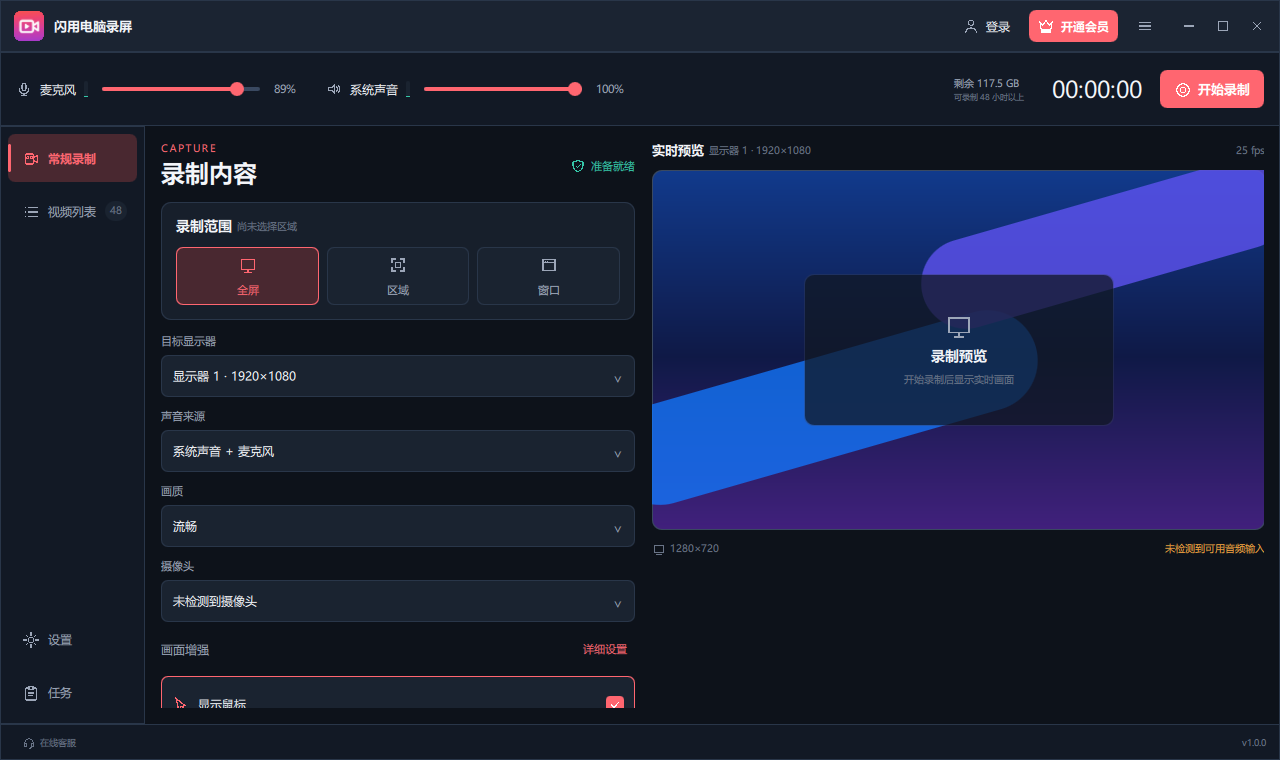Click the 实时预览 preview image
Image resolution: width=1280 pixels, height=760 pixels.
(x=958, y=350)
